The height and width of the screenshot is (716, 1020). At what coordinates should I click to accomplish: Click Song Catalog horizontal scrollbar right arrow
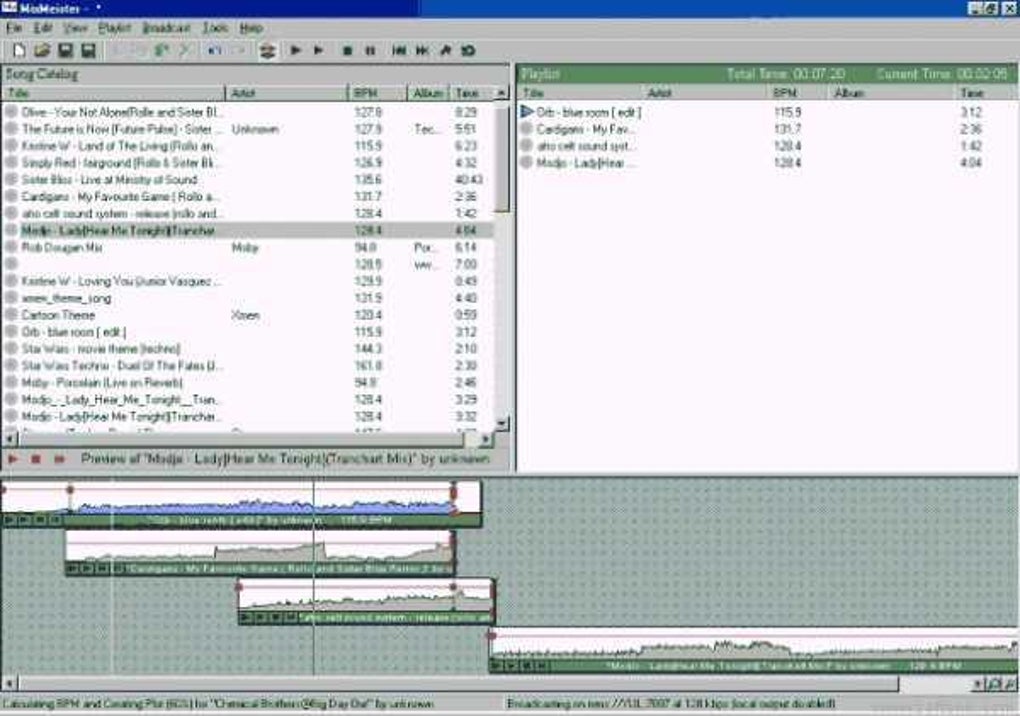[486, 440]
